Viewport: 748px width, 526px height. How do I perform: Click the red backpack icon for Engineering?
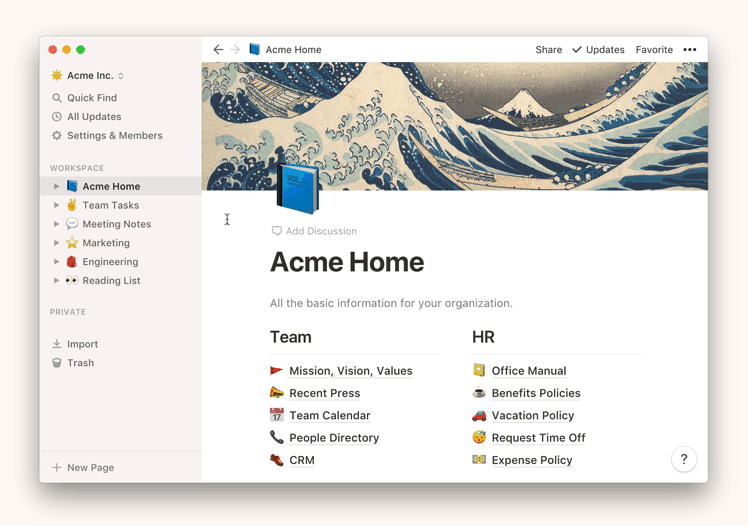[72, 261]
